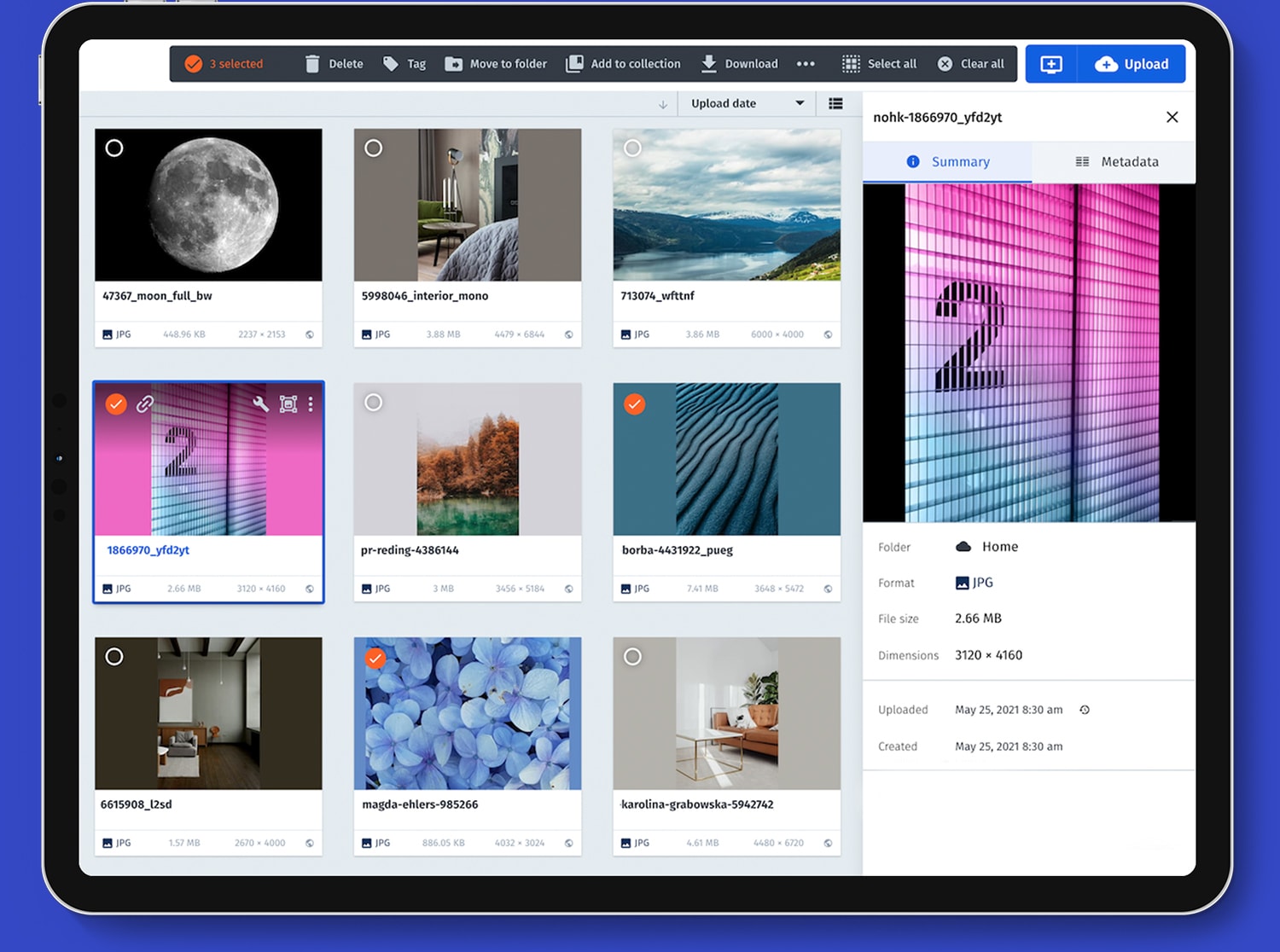Switch to list view layout icon
Viewport: 1280px width, 952px height.
835,103
